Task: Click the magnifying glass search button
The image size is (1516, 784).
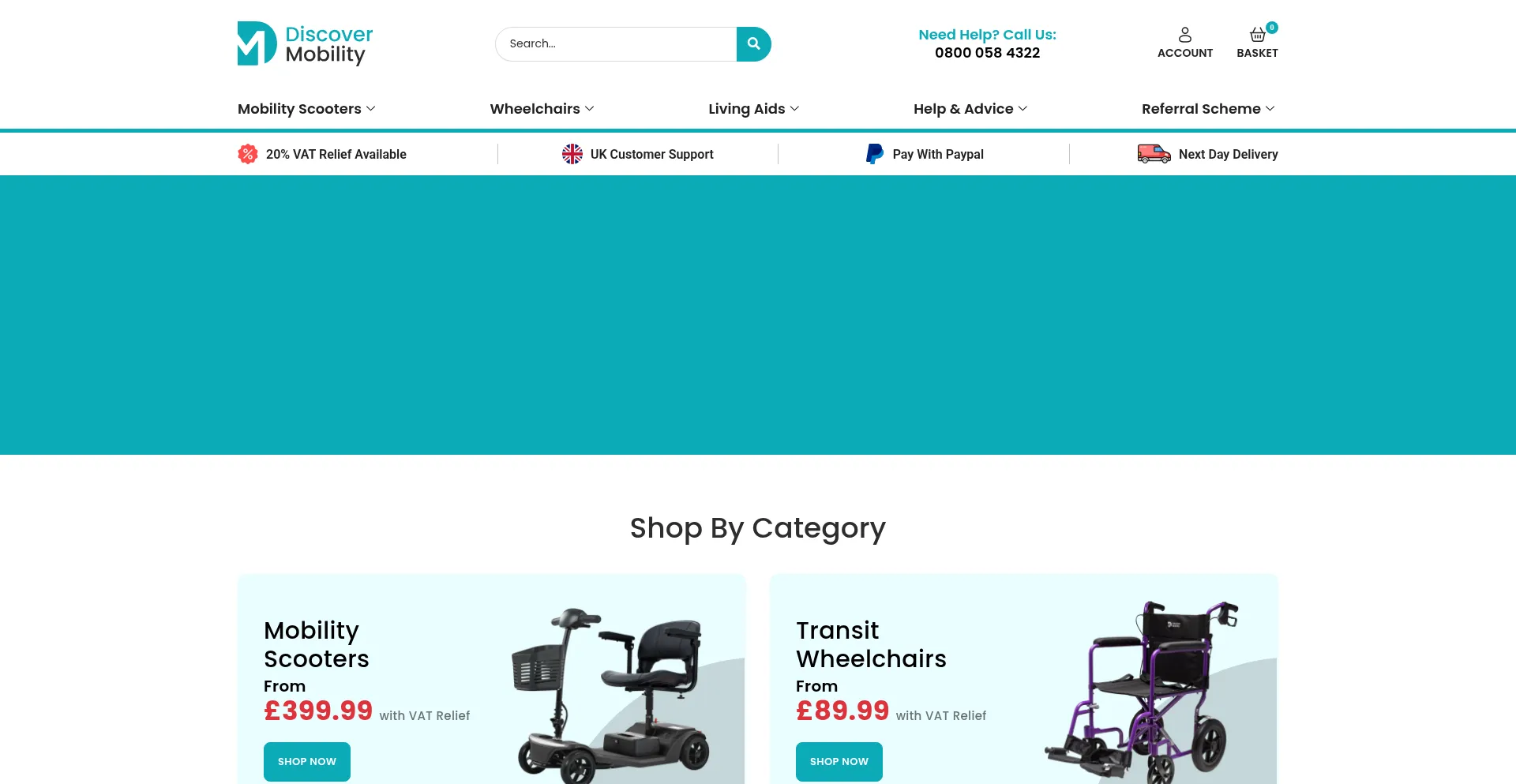Action: (x=753, y=44)
